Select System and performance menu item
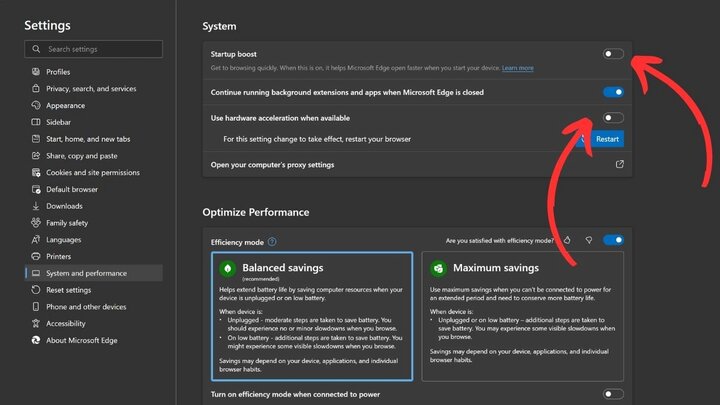 tap(94, 273)
